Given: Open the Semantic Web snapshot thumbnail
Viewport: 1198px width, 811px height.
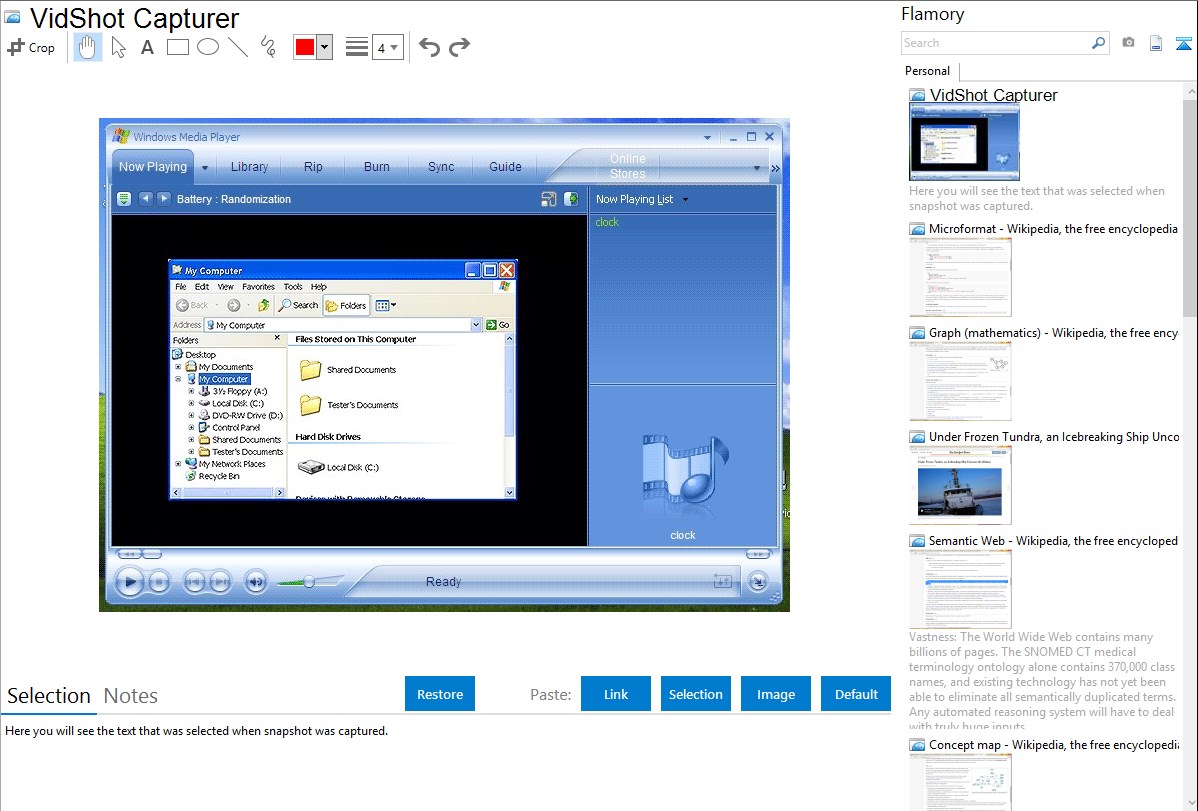Looking at the screenshot, I should click(960, 589).
